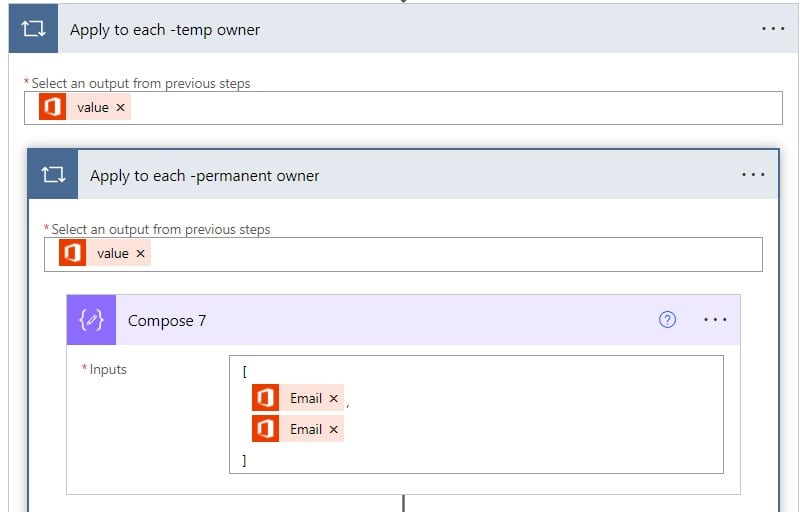Viewport: 800px width, 512px height.
Task: Focus the temp owner output selection field
Action: pyautogui.click(x=403, y=108)
